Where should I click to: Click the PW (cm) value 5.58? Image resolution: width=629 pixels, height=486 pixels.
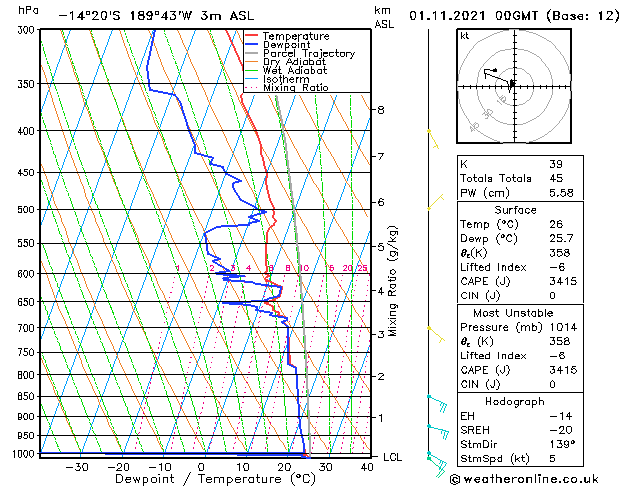[x=561, y=193]
